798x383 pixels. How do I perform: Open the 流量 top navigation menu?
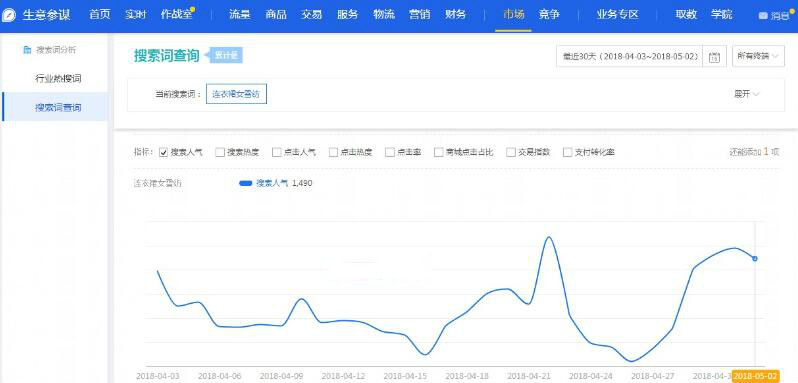point(240,15)
